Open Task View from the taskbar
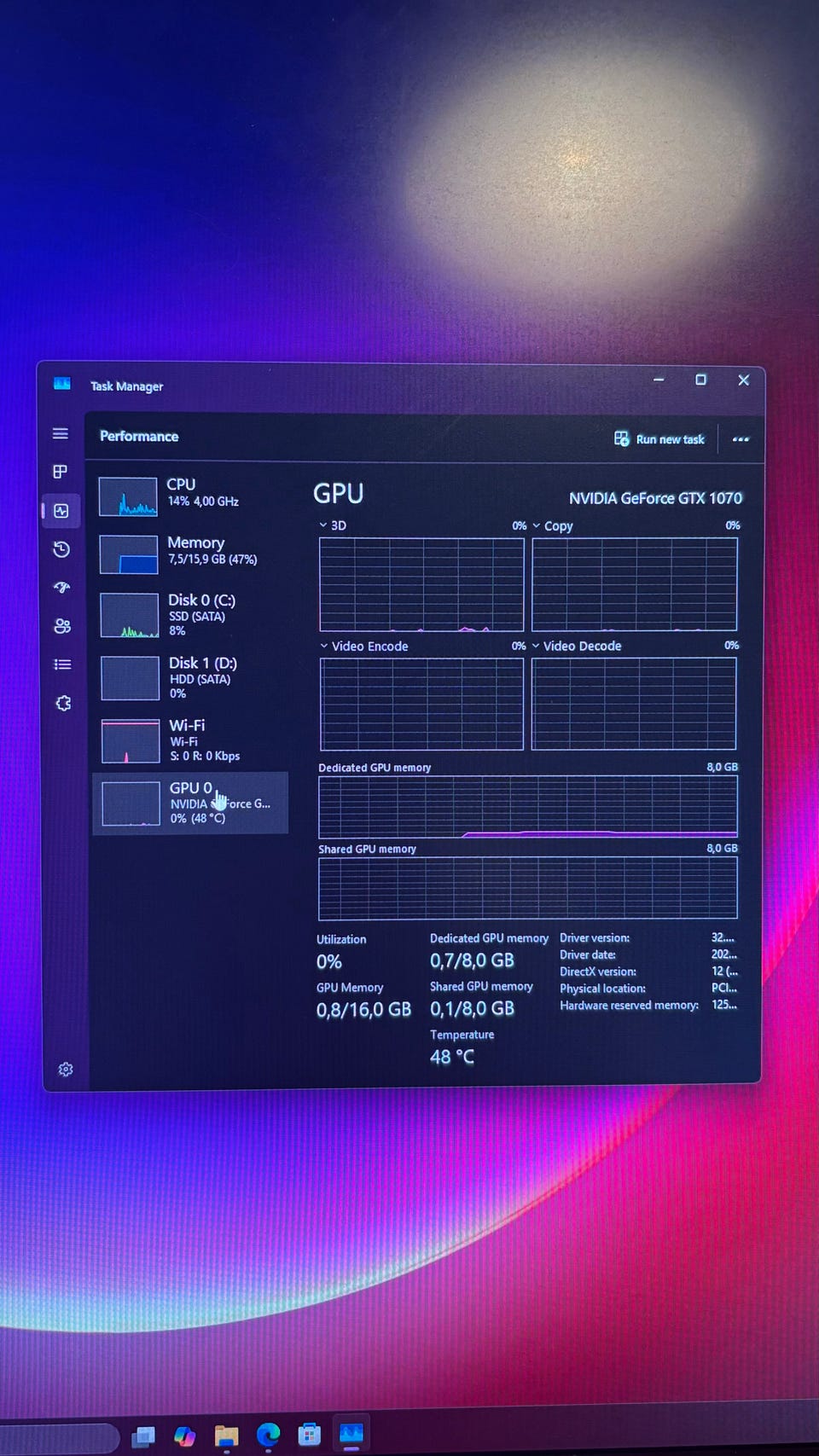Viewport: 819px width, 1456px height. [143, 1437]
